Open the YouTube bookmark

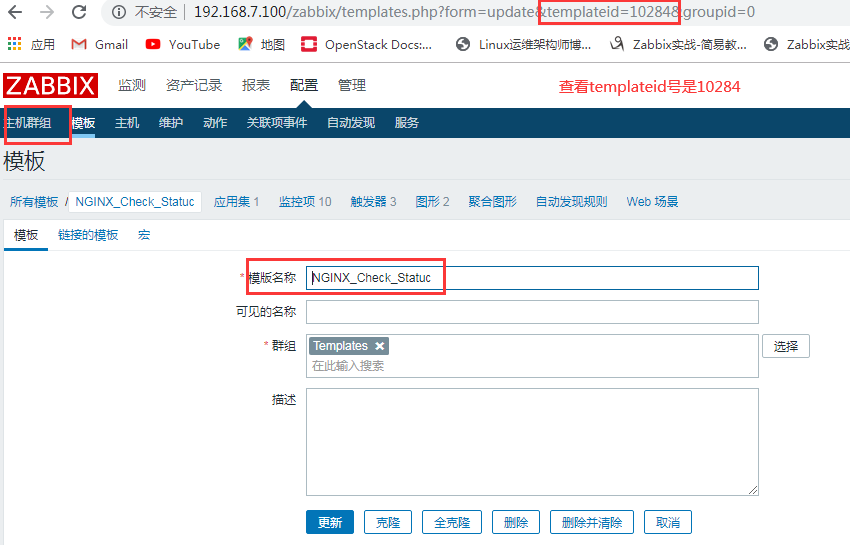(x=183, y=44)
